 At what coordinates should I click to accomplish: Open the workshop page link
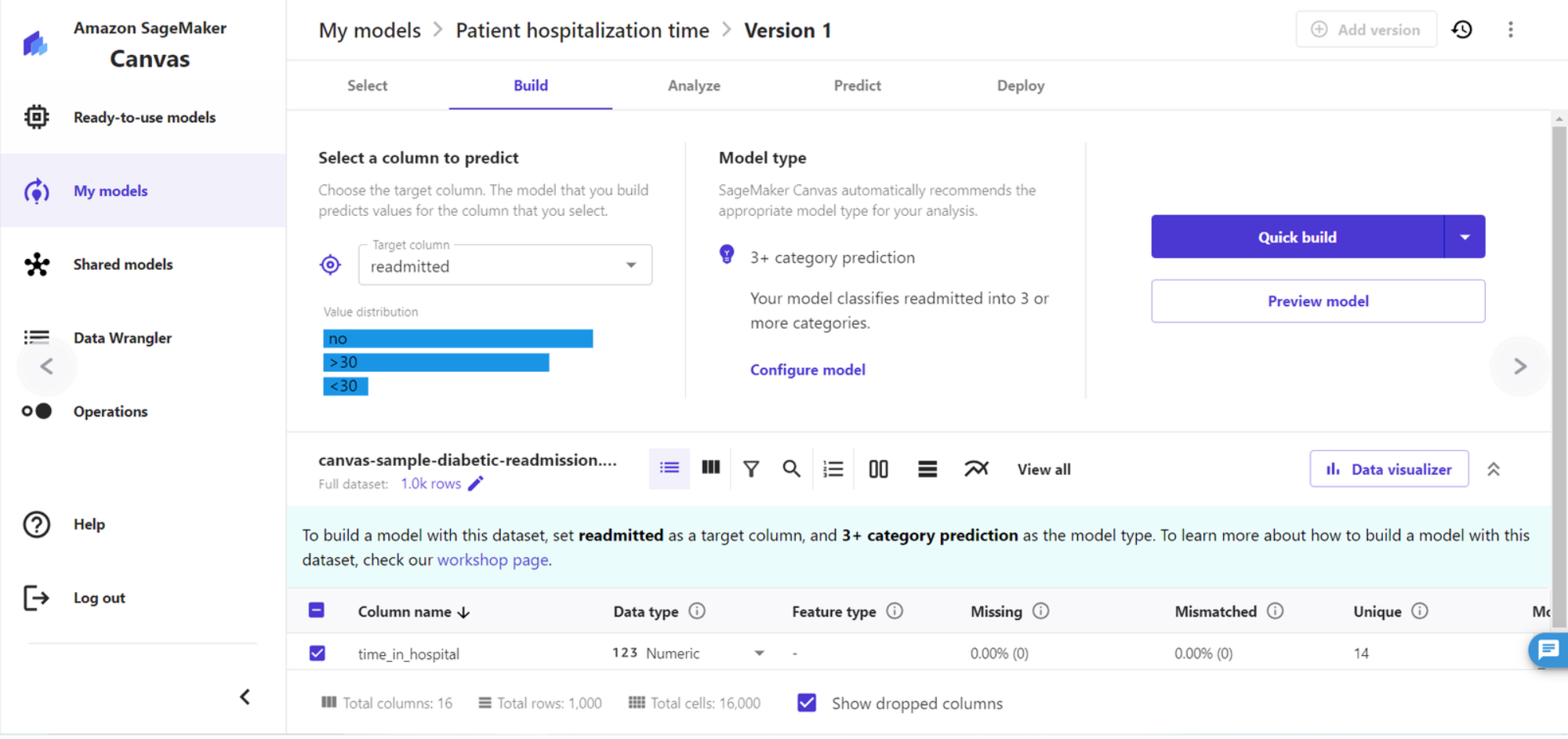[x=493, y=560]
